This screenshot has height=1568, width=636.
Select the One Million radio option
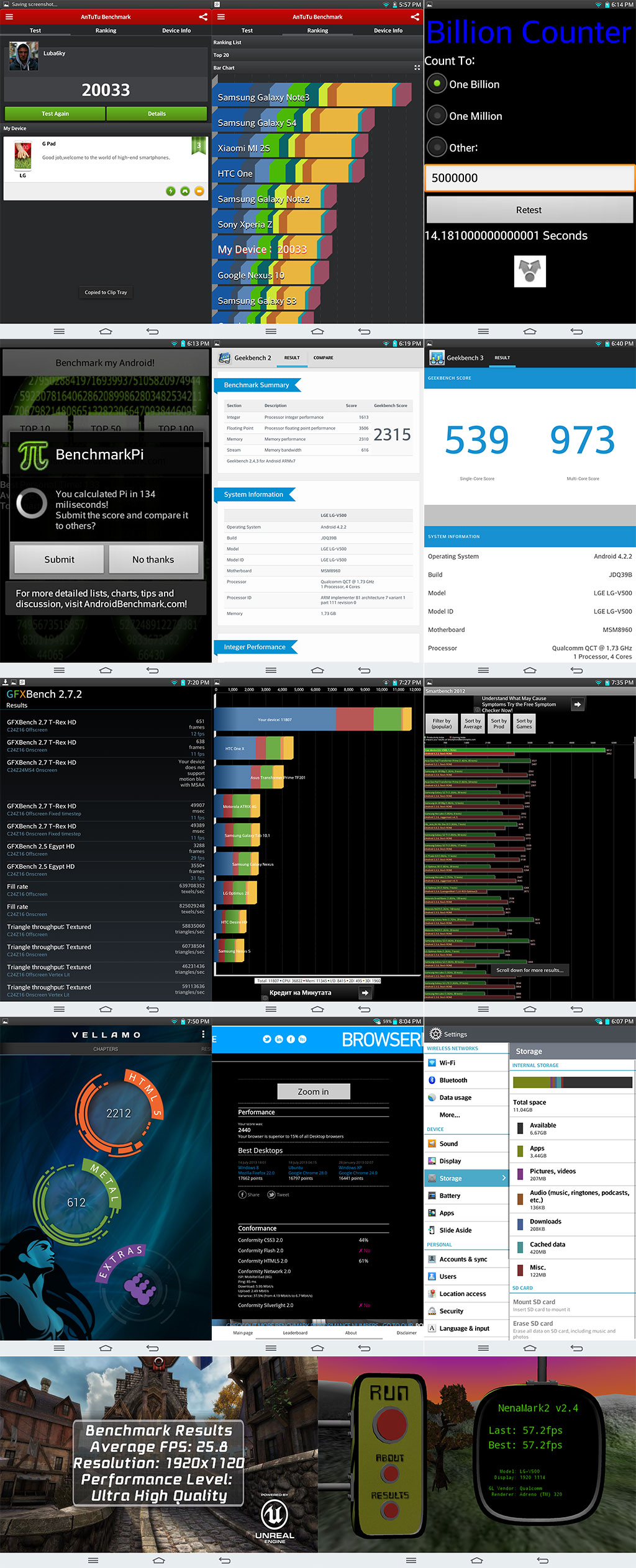(x=437, y=115)
